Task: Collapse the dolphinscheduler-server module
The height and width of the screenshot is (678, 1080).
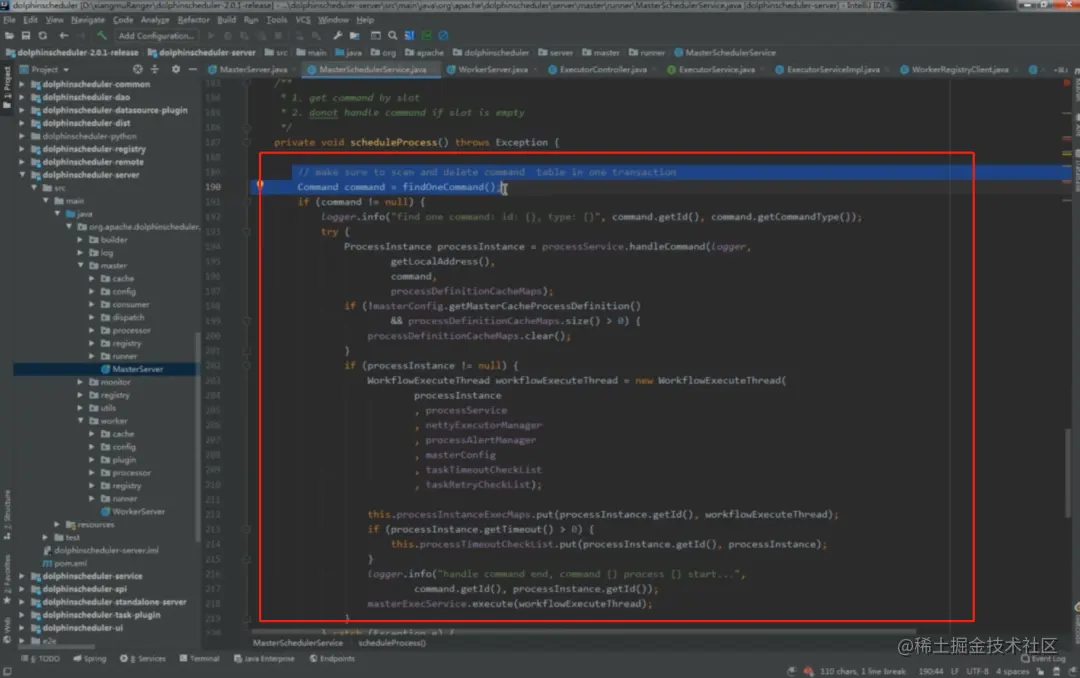Action: tap(21, 175)
